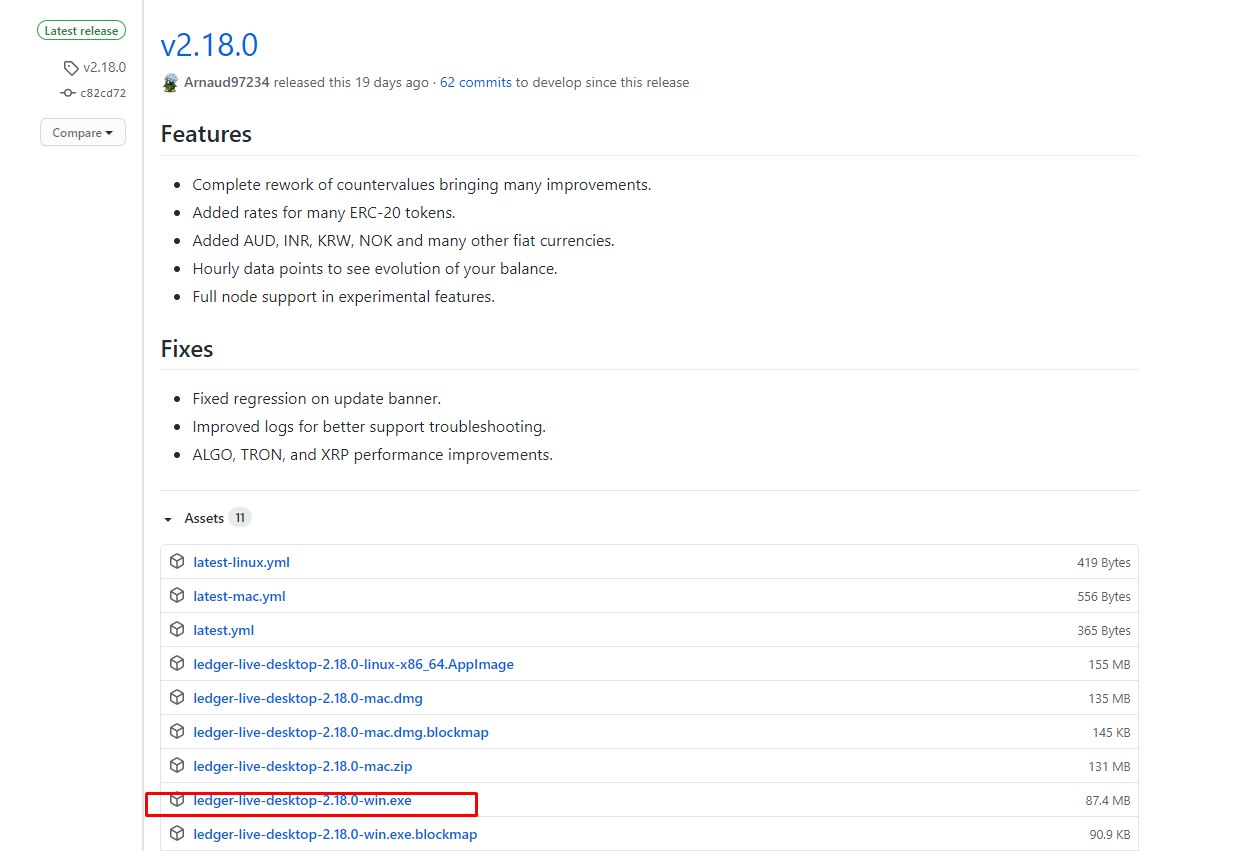Click package icon next to latest-linux.yml

pos(177,562)
